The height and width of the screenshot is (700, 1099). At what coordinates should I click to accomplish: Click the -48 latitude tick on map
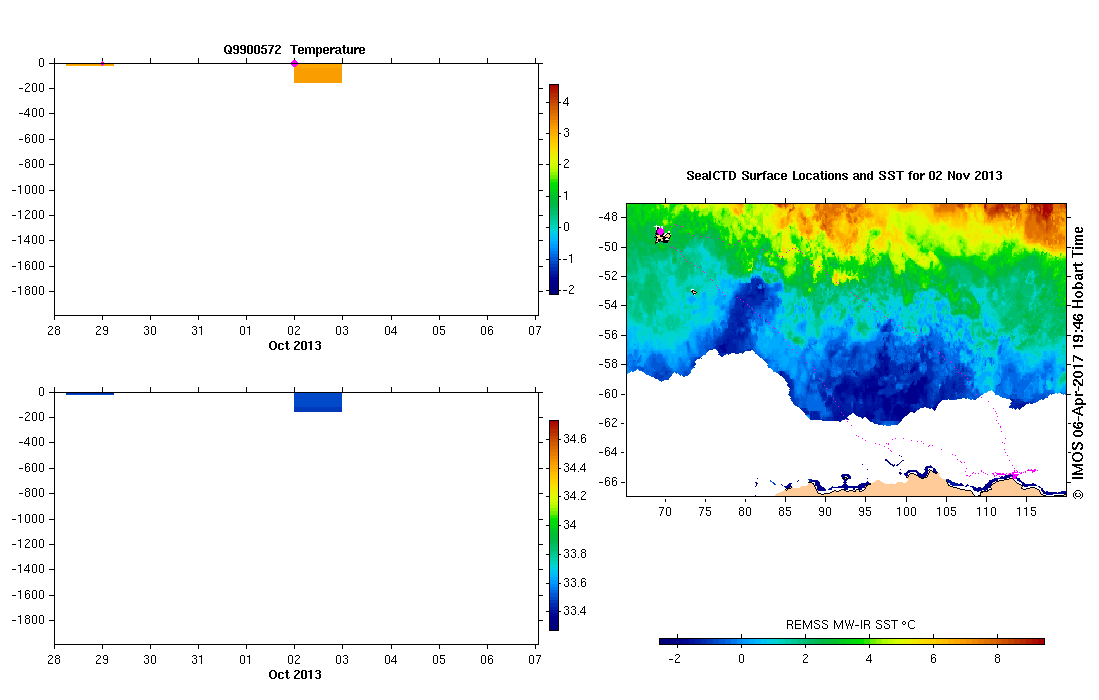pyautogui.click(x=608, y=217)
